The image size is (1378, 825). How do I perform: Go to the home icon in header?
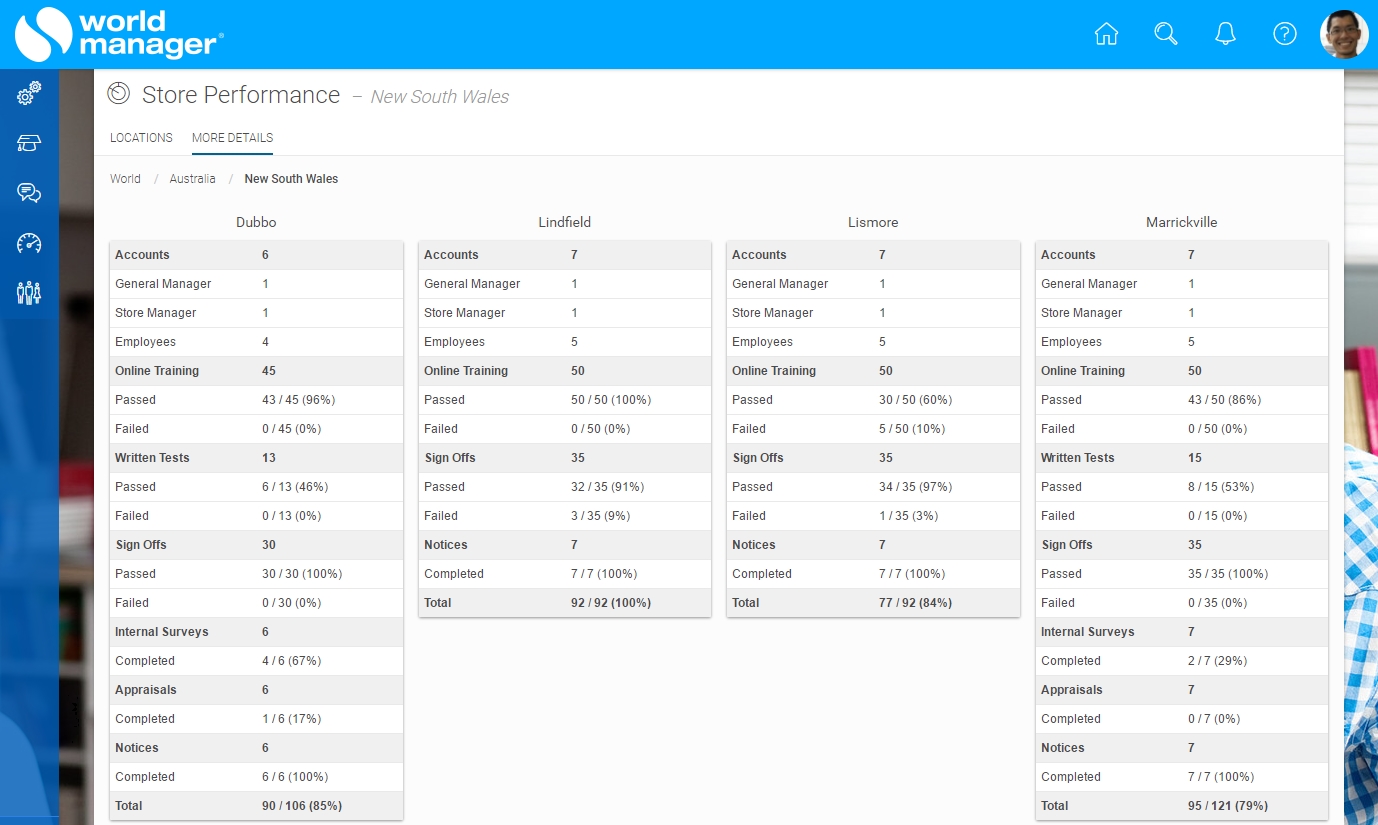[x=1106, y=34]
